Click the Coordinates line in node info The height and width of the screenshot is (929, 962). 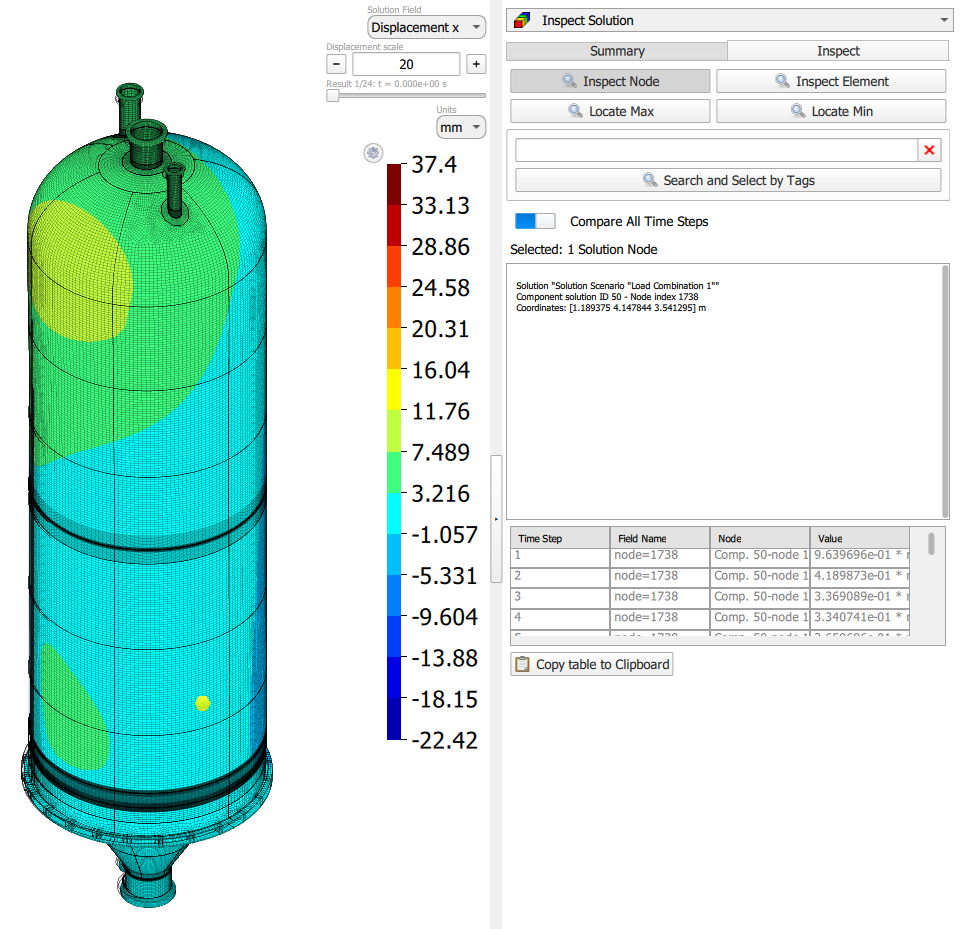610,308
